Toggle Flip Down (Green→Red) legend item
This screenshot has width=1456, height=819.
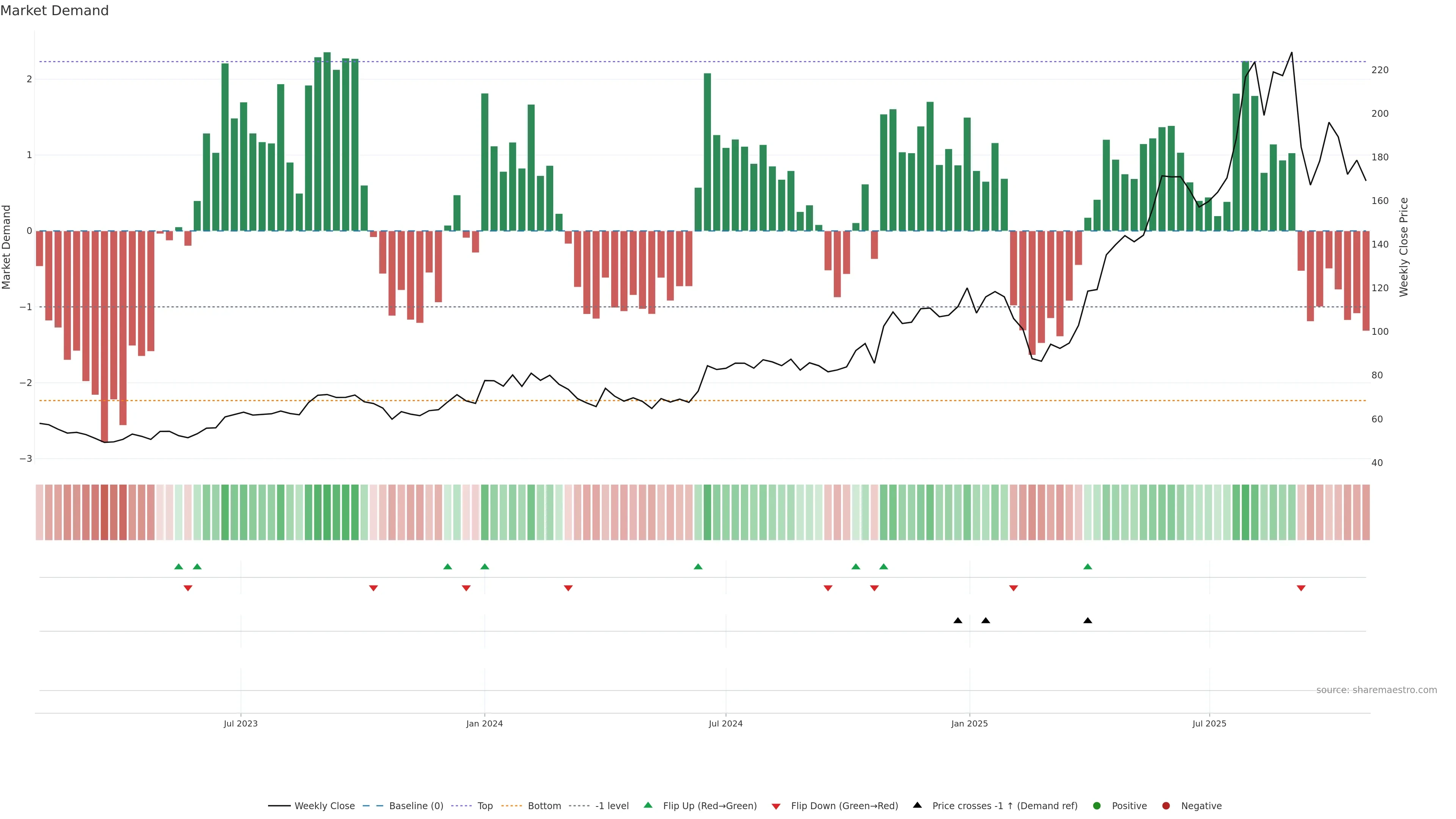[x=844, y=806]
